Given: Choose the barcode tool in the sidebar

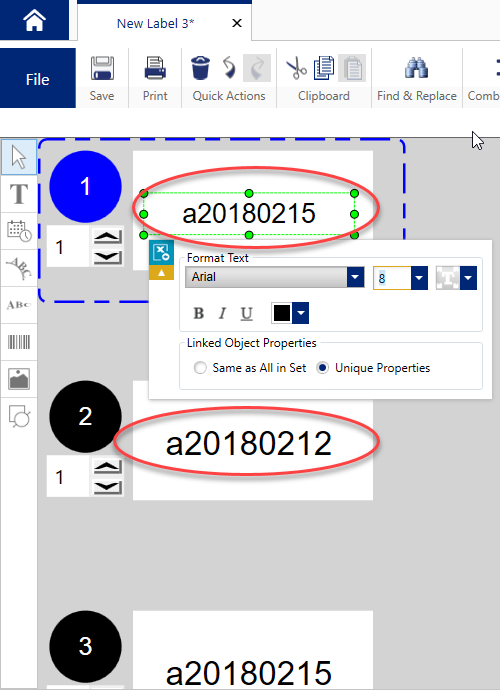Looking at the screenshot, I should point(19,342).
